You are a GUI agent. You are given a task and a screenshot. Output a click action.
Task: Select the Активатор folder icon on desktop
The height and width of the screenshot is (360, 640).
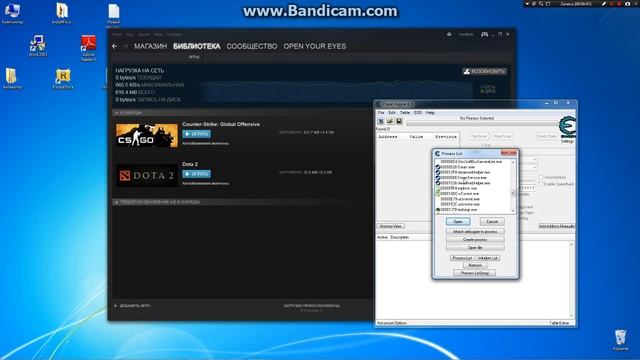pos(12,78)
